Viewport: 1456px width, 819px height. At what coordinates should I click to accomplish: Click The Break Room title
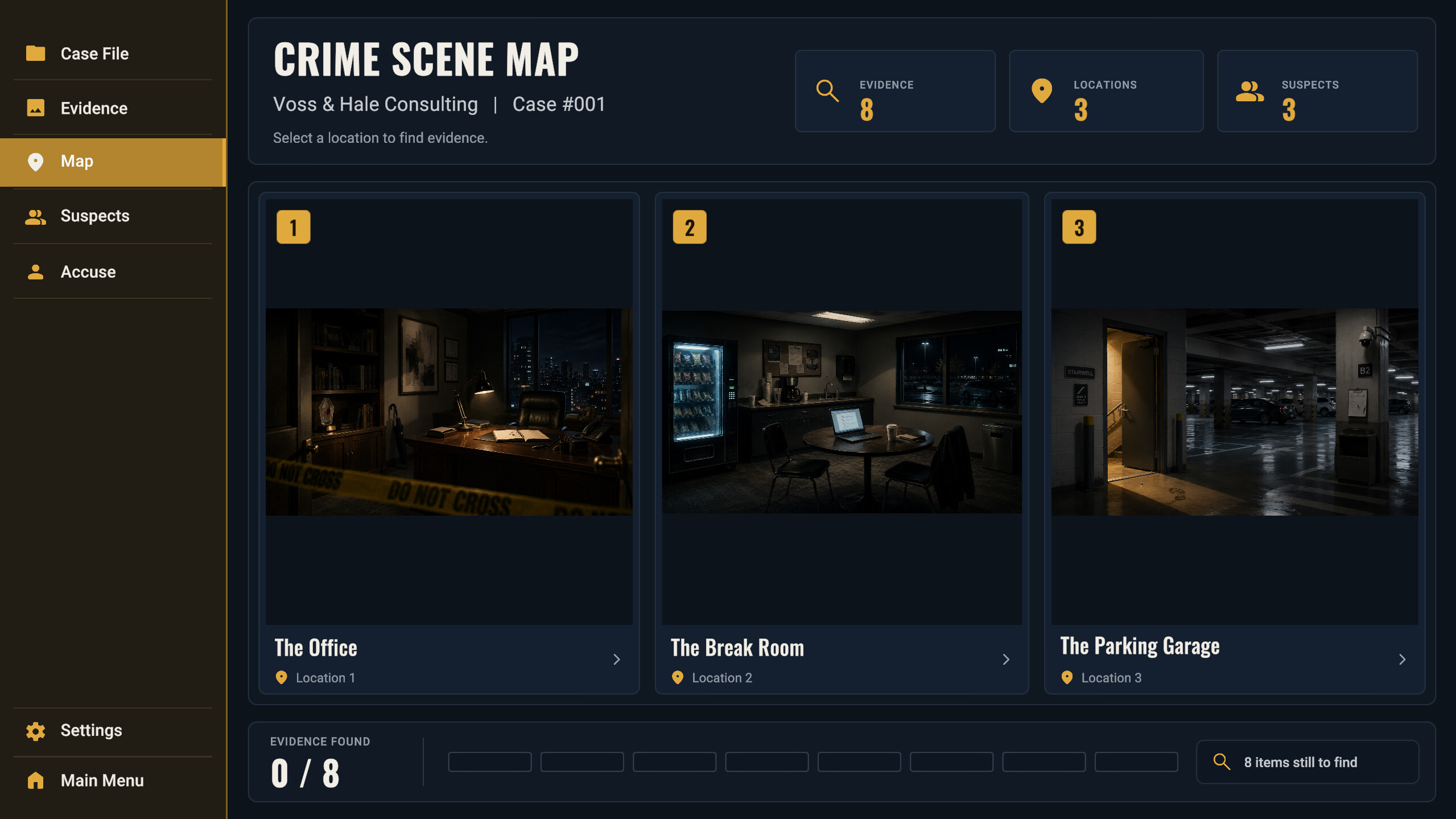[x=737, y=648]
